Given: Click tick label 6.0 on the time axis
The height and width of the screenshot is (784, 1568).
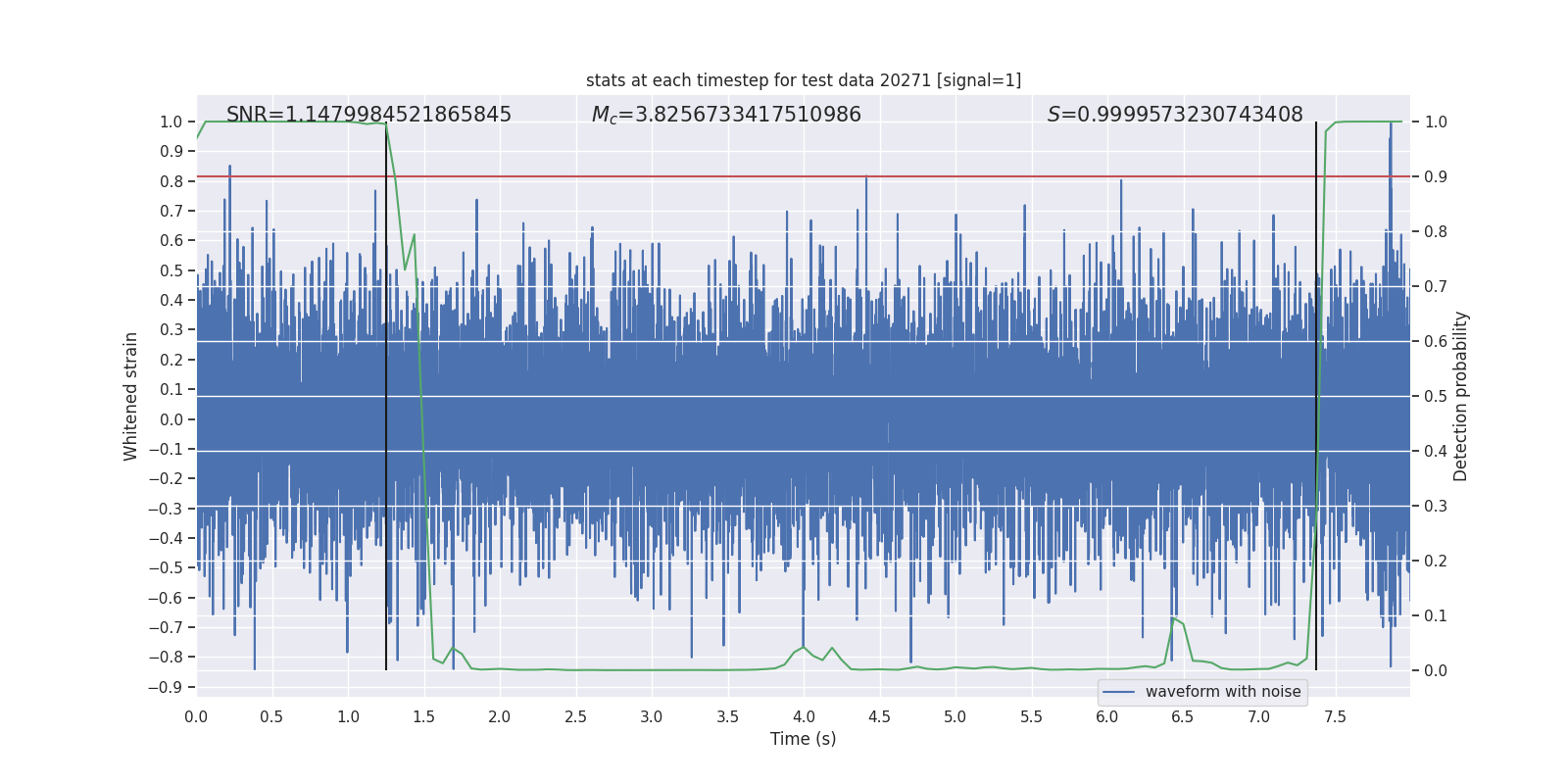Looking at the screenshot, I should pyautogui.click(x=1107, y=716).
